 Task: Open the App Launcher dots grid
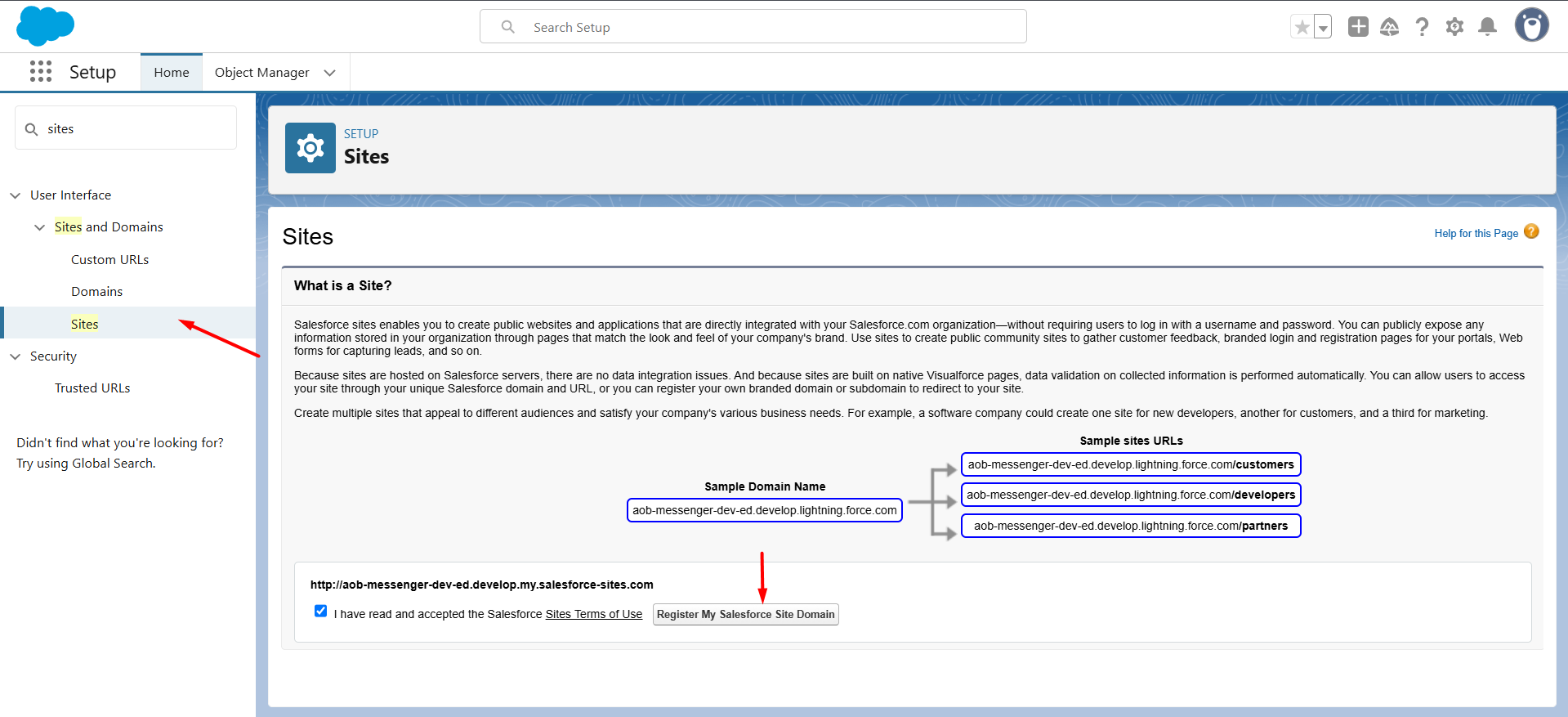[41, 72]
